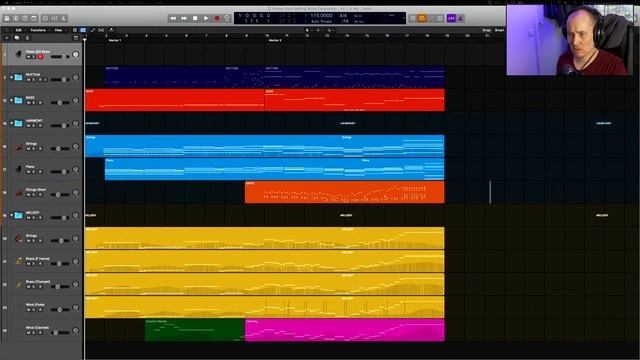
Task: Select Marker 1 in the ruler
Action: pyautogui.click(x=115, y=40)
